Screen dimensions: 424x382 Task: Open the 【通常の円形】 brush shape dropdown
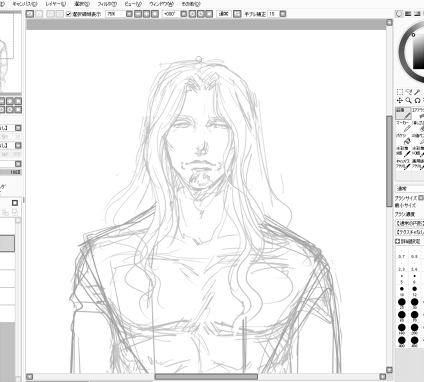pos(410,223)
